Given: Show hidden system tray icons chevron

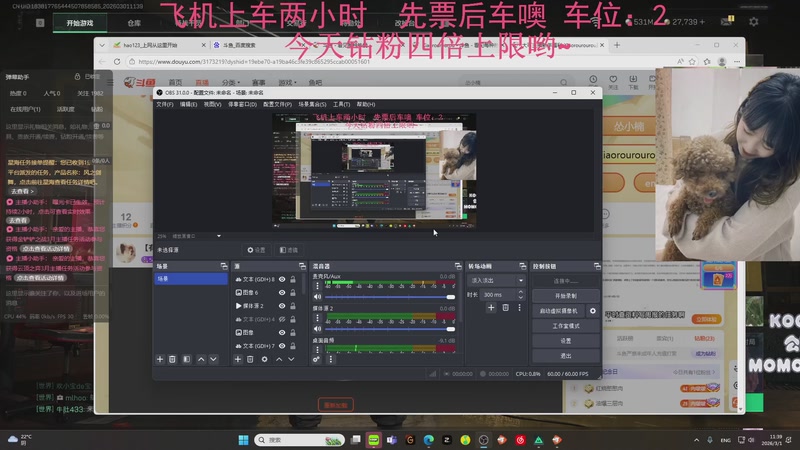Looking at the screenshot, I should click(696, 440).
